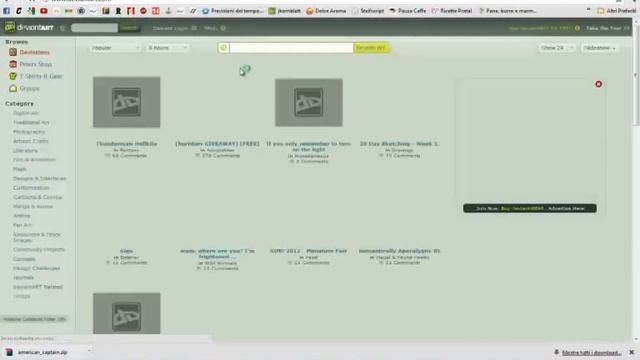The width and height of the screenshot is (640, 360).
Task: Open the '[Random GIVEAWAY] [FREE]' deviation title
Action: point(217,144)
